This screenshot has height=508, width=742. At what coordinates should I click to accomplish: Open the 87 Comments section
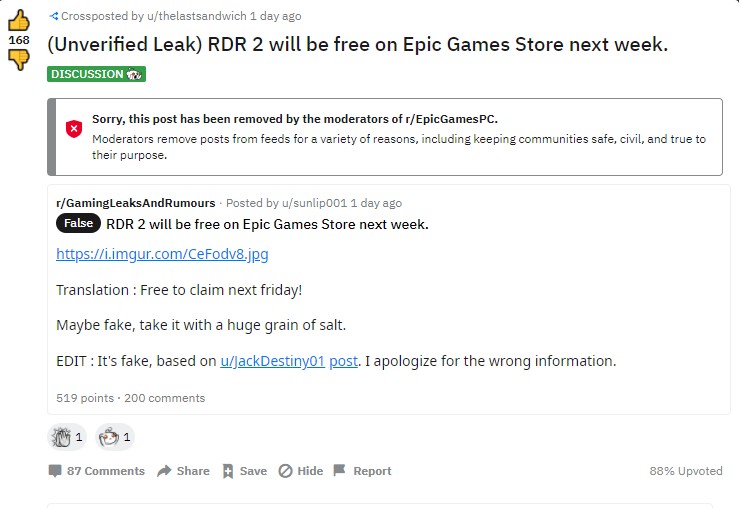97,471
